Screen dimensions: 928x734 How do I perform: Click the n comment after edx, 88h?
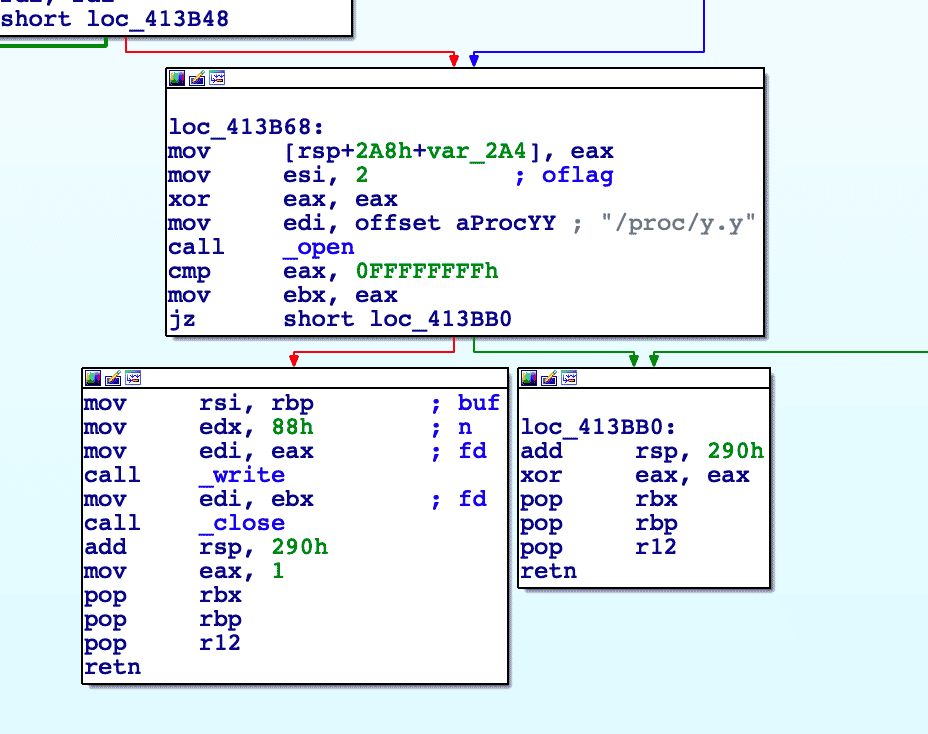[x=465, y=427]
